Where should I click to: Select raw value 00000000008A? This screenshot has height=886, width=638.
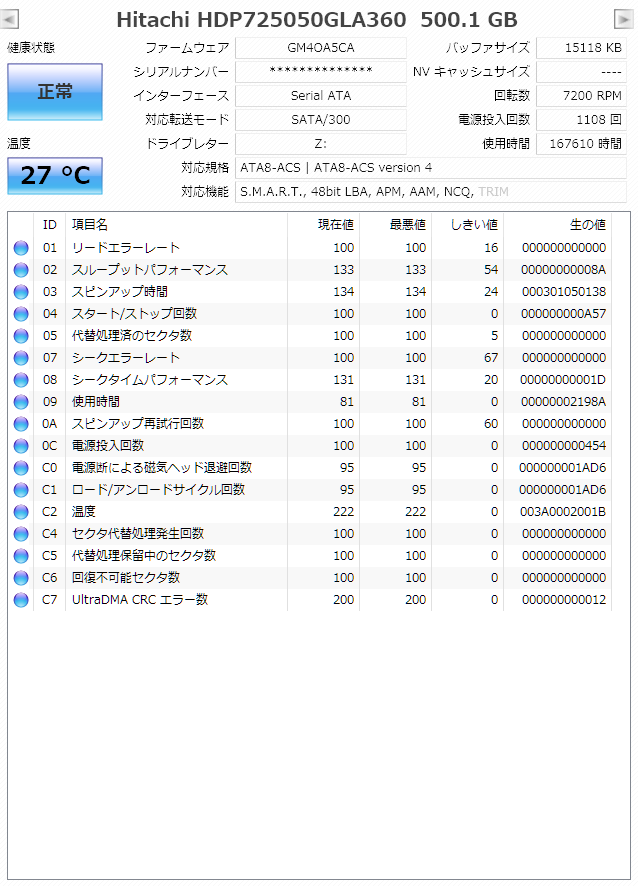pyautogui.click(x=563, y=270)
